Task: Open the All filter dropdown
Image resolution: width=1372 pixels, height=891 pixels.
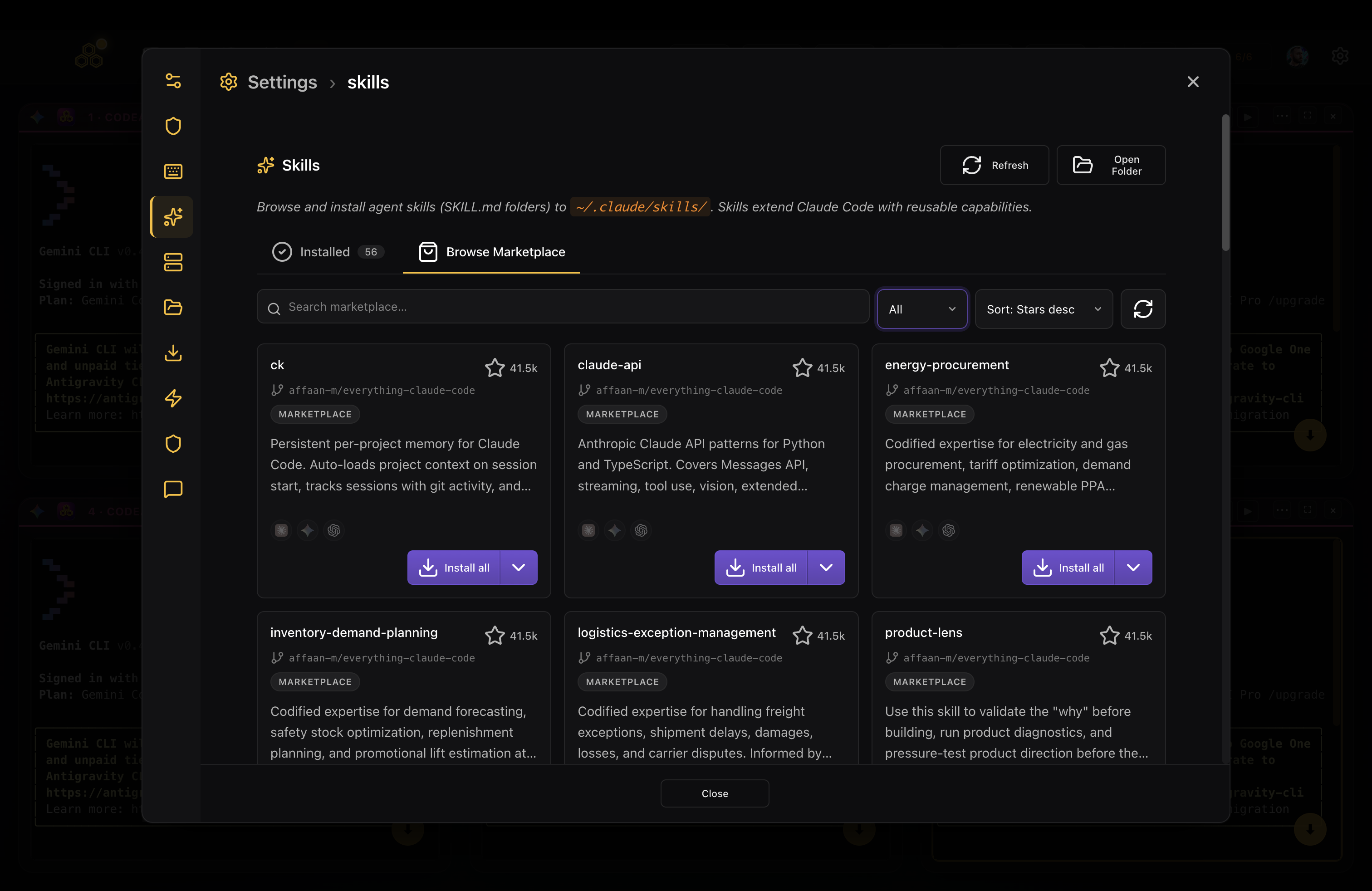Action: click(x=922, y=309)
